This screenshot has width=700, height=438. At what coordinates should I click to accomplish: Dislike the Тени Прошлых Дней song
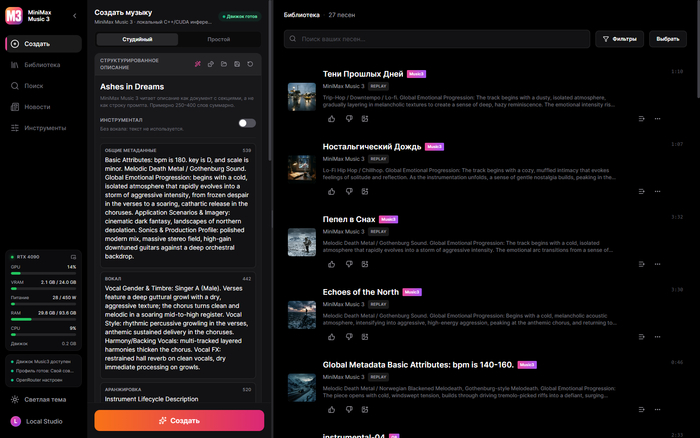(349, 119)
